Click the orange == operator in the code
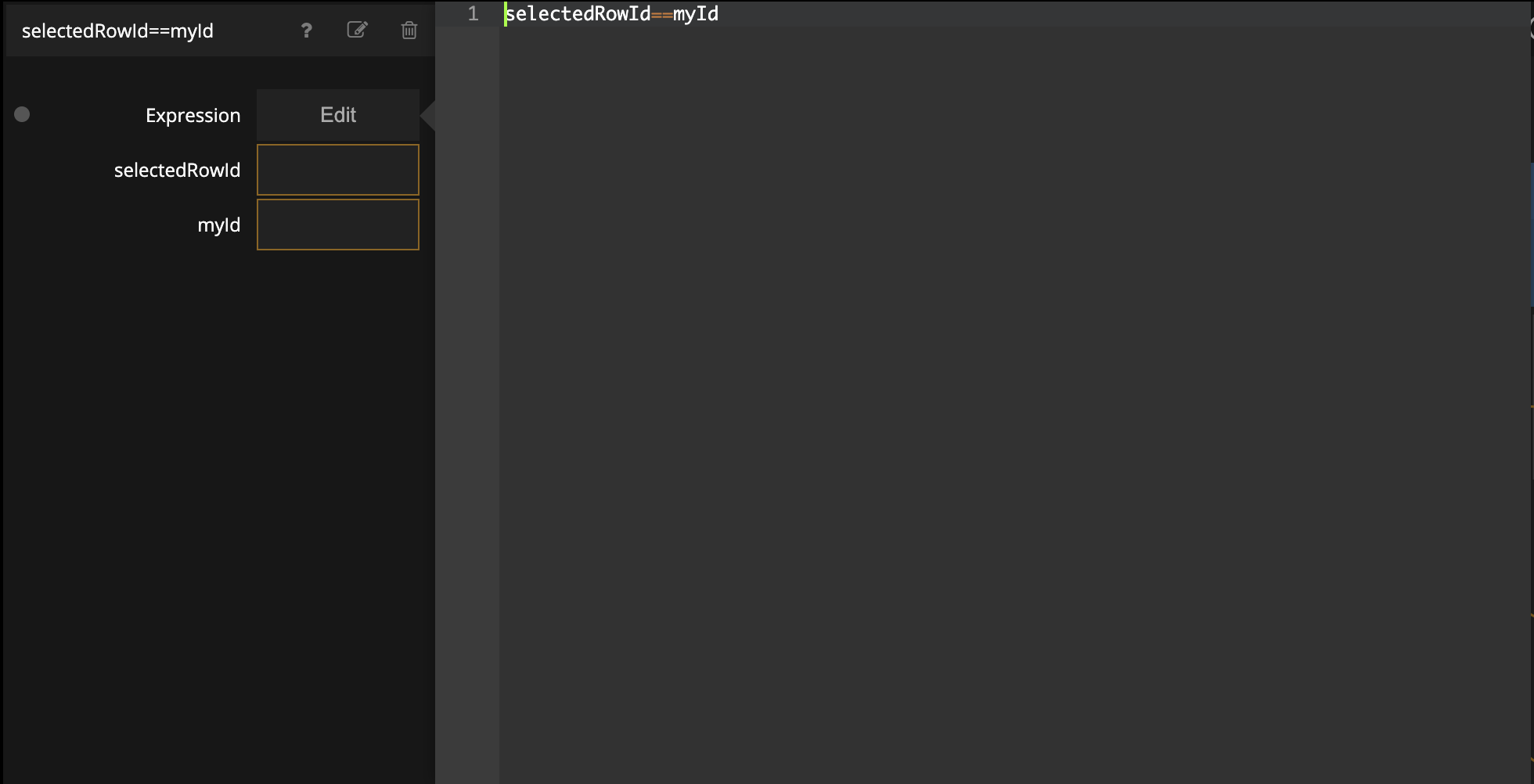Image resolution: width=1534 pixels, height=784 pixels. 661,14
